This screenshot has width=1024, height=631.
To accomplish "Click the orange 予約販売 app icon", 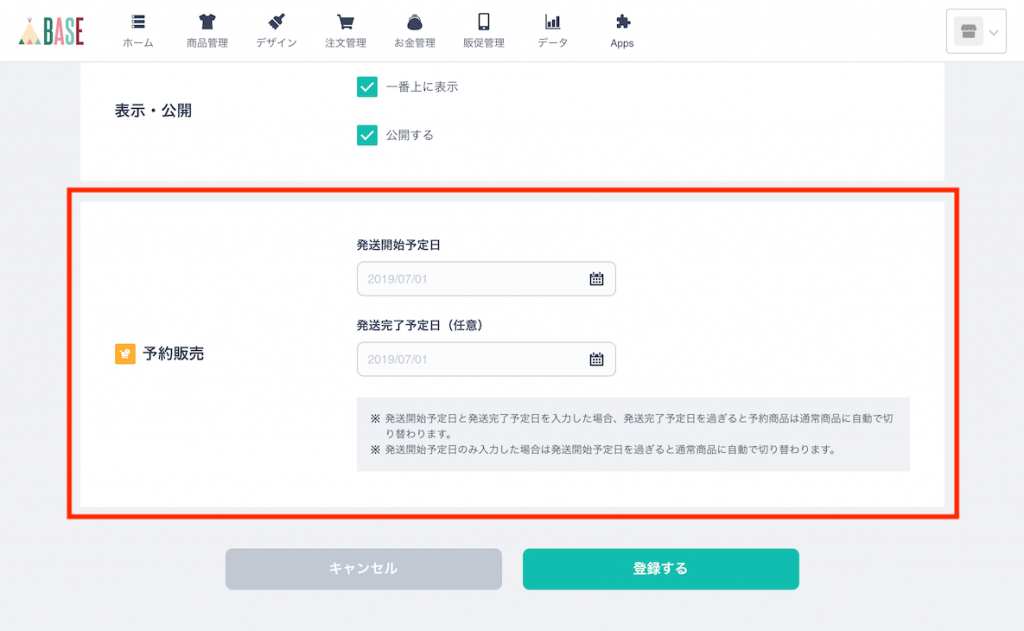I will click(125, 354).
